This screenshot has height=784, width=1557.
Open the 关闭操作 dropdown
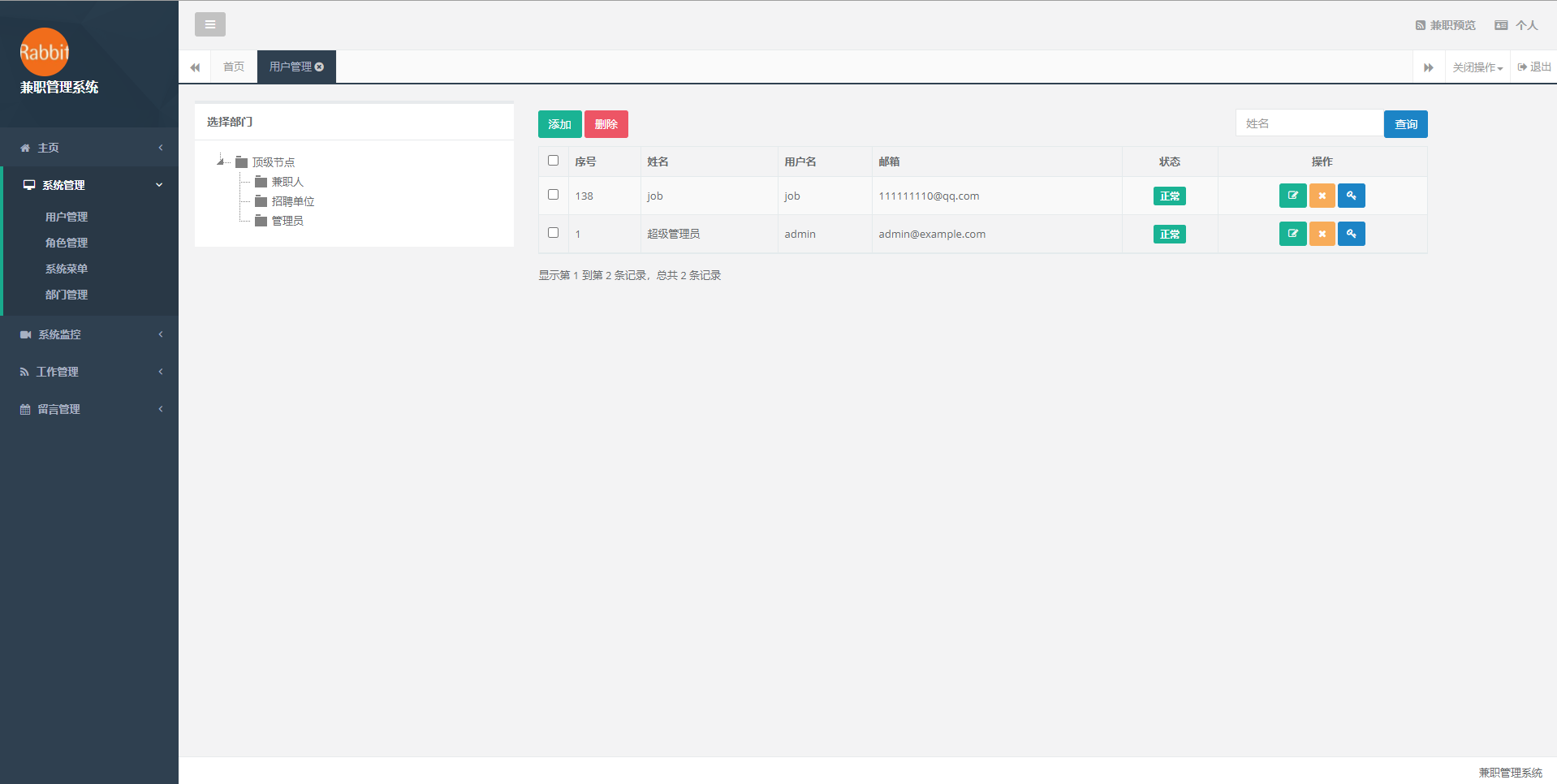click(1477, 67)
